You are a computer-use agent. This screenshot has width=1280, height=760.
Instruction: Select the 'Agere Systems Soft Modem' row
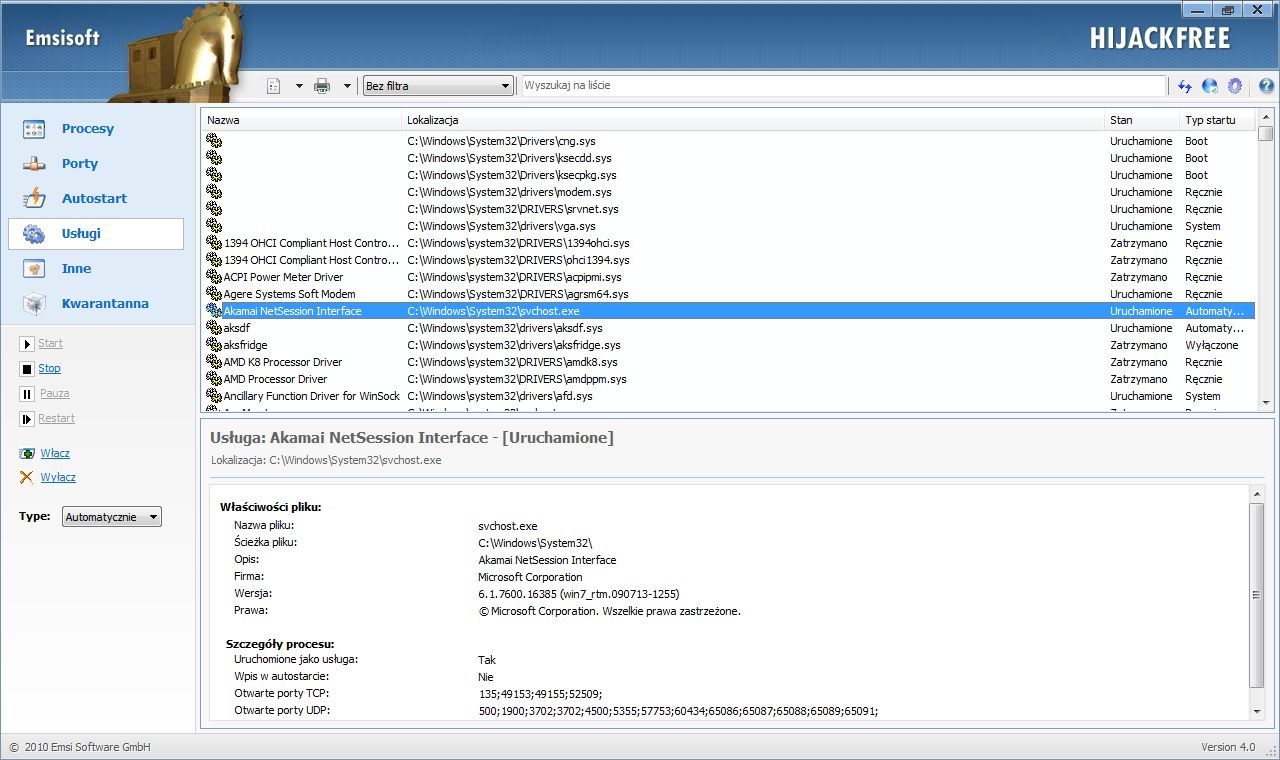729,294
